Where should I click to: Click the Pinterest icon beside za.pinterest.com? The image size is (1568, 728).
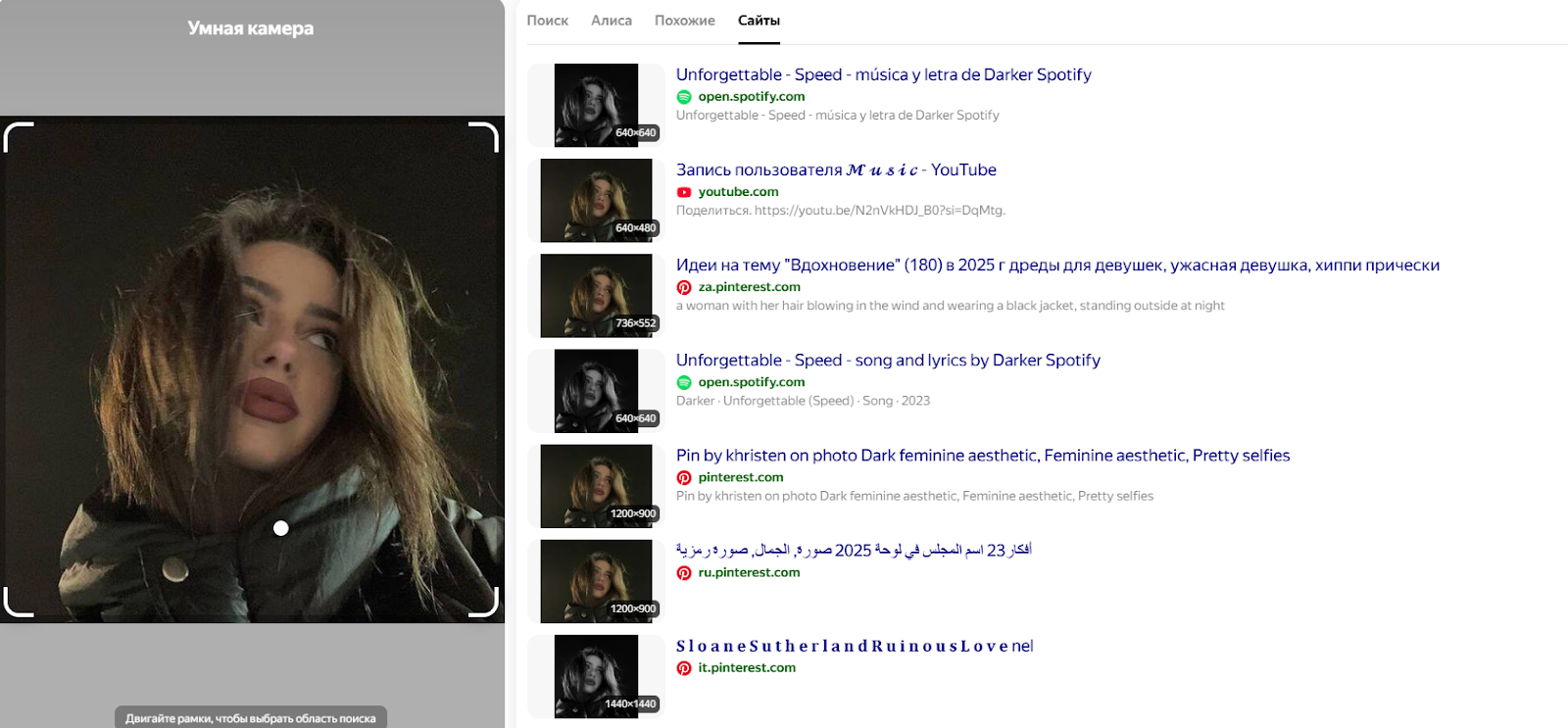click(x=684, y=287)
